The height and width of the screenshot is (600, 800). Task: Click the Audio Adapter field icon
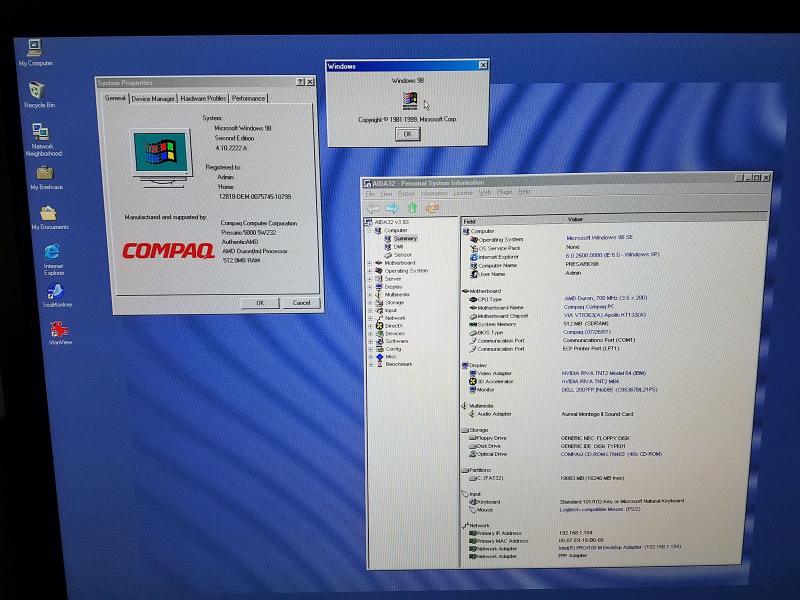(x=472, y=414)
